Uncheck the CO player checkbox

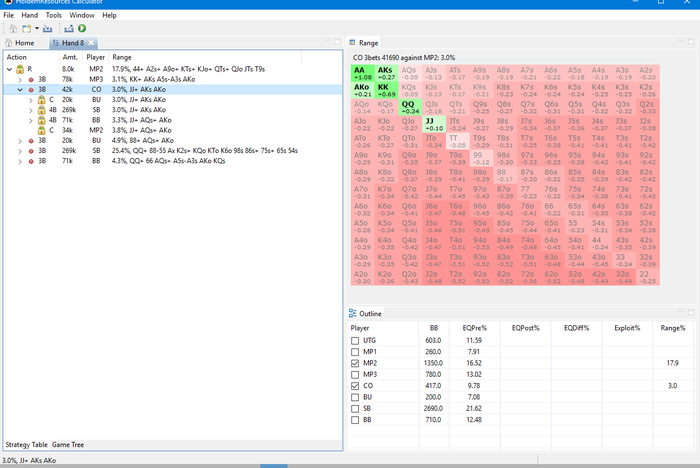click(355, 386)
